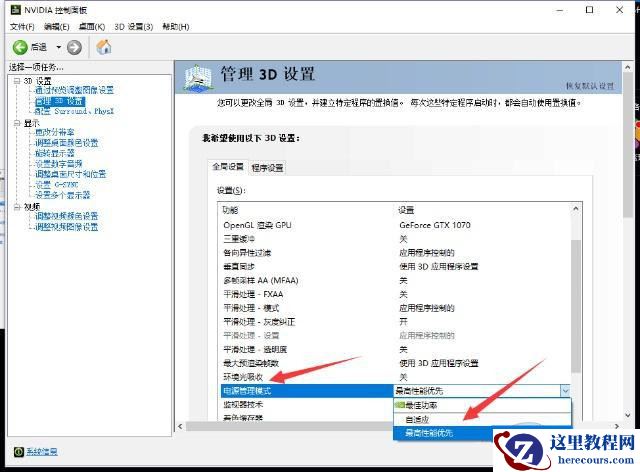The width and height of the screenshot is (640, 472).
Task: Select the 平滑处理 - 模式 row
Action: click(x=396, y=308)
